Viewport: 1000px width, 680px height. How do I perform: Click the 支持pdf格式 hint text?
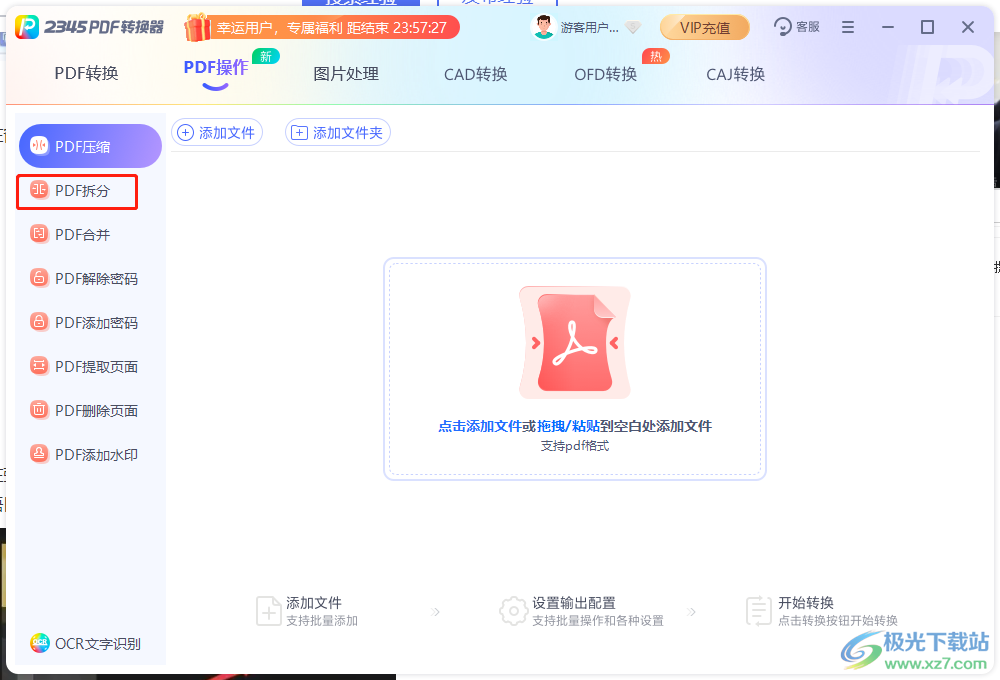[575, 446]
